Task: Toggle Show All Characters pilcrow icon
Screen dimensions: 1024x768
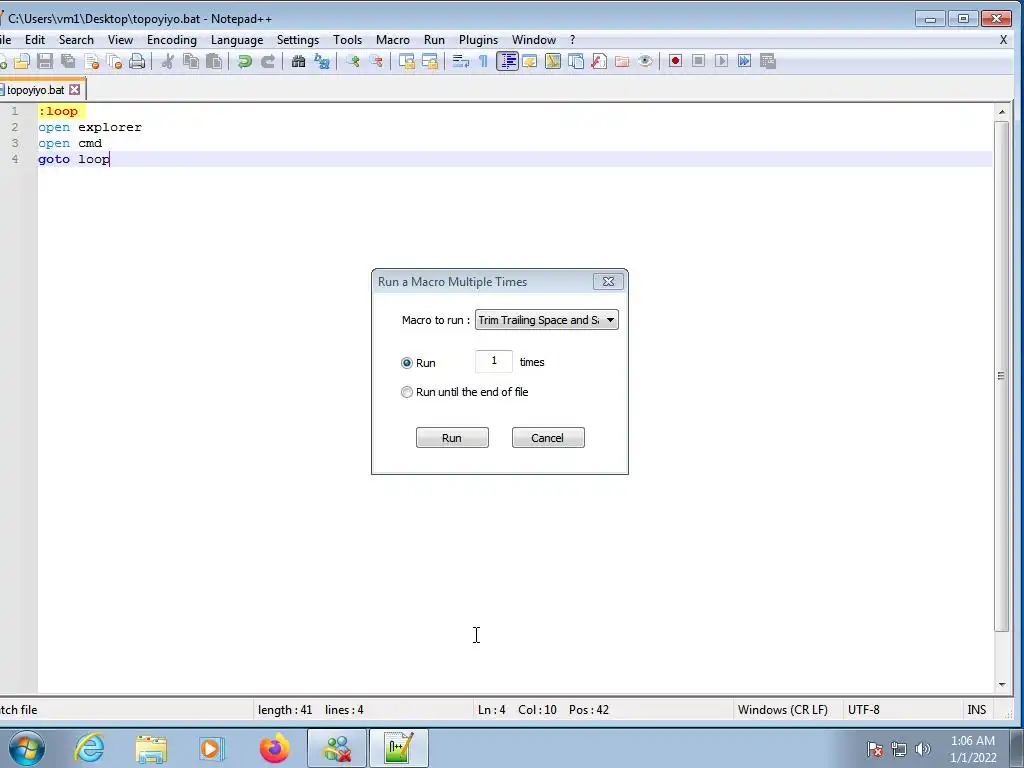Action: (483, 61)
